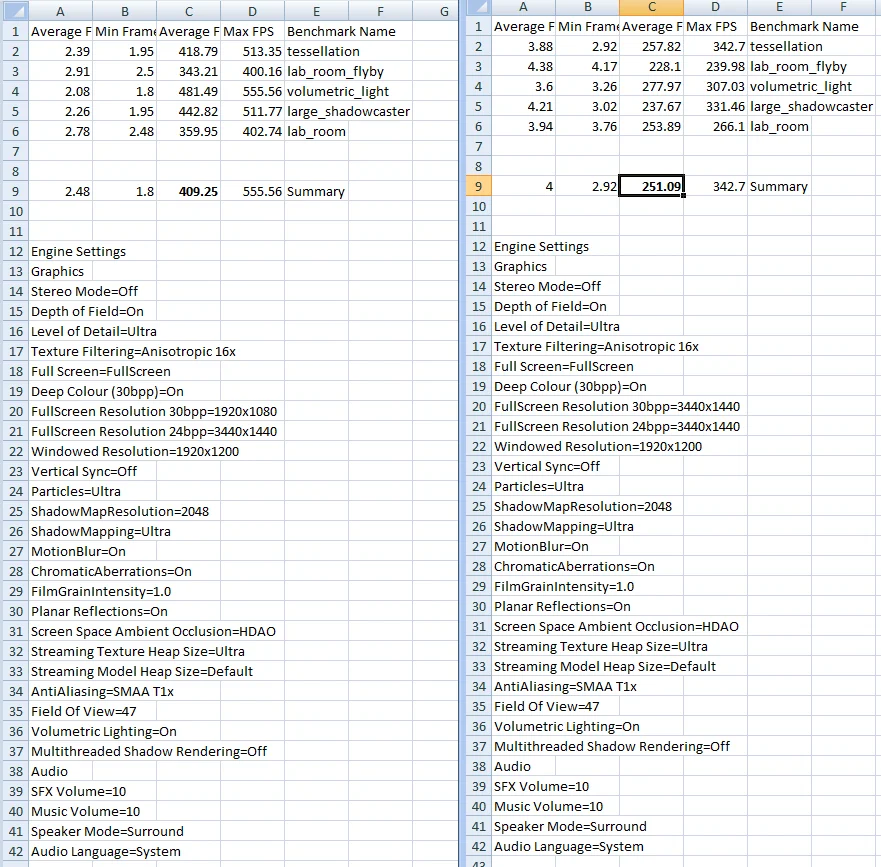Click 'Benchmark Name' header in left sheet
The height and width of the screenshot is (867, 881).
pyautogui.click(x=341, y=31)
